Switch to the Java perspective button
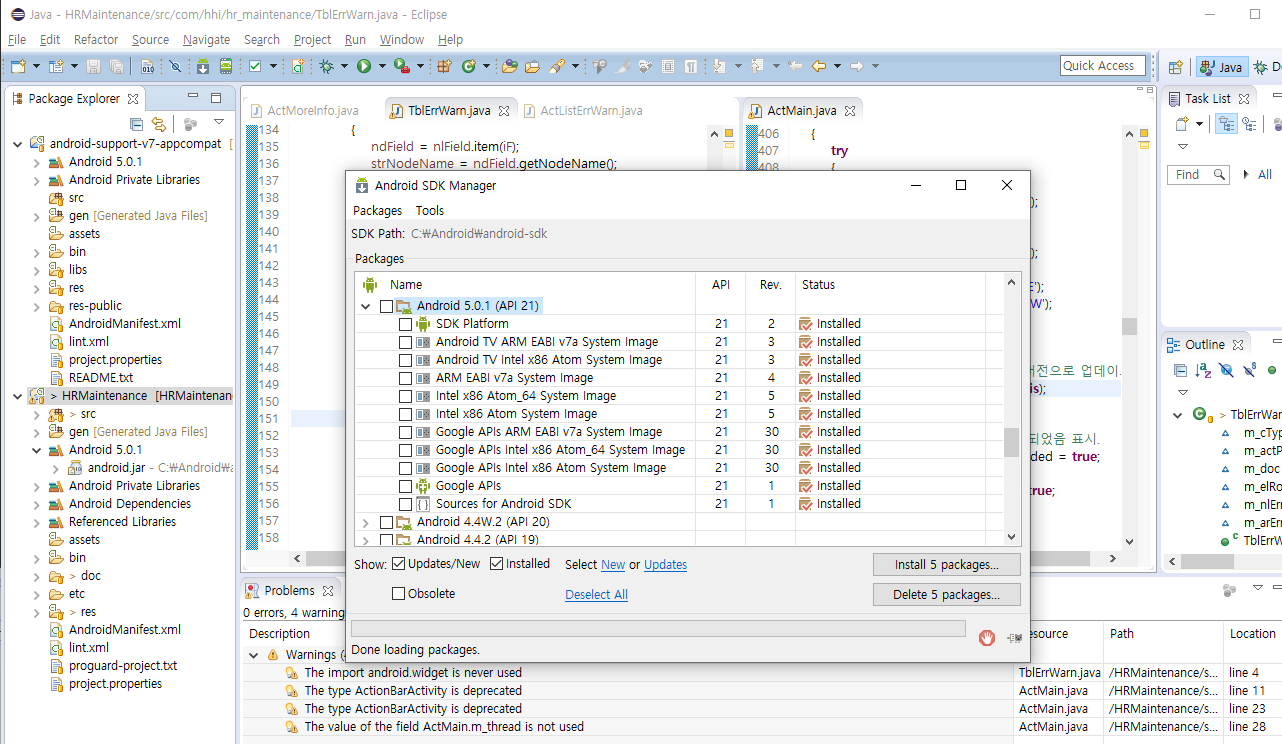 (1221, 67)
